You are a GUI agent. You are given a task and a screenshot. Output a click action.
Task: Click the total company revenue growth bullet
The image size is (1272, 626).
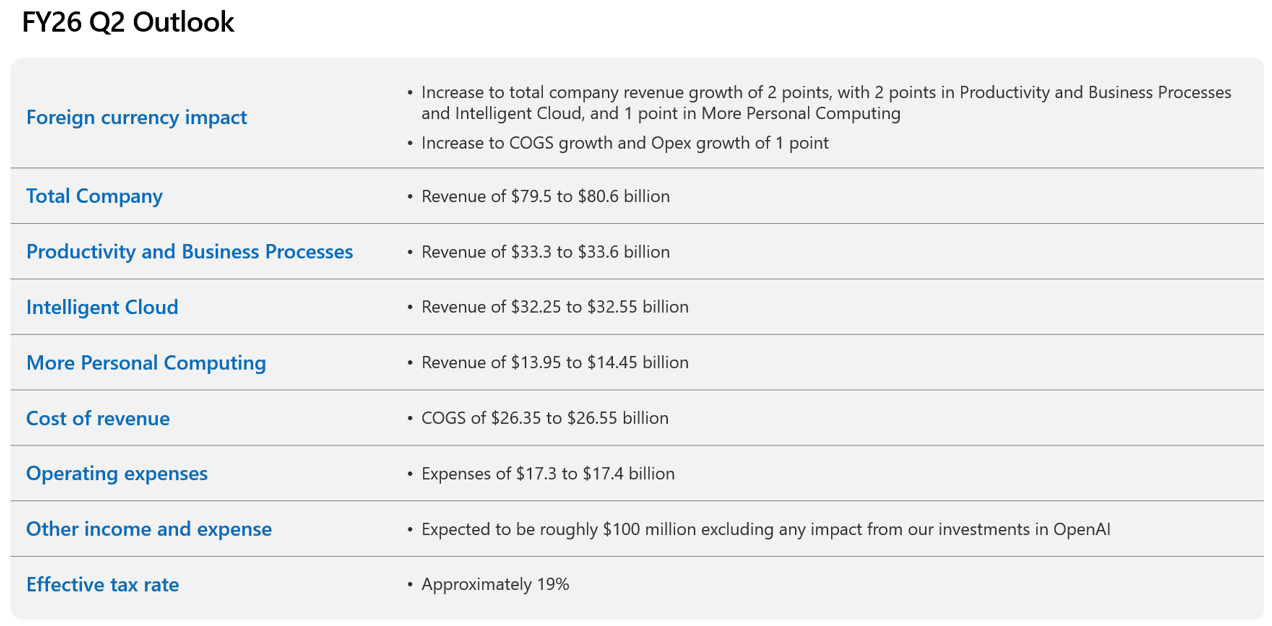coord(825,102)
